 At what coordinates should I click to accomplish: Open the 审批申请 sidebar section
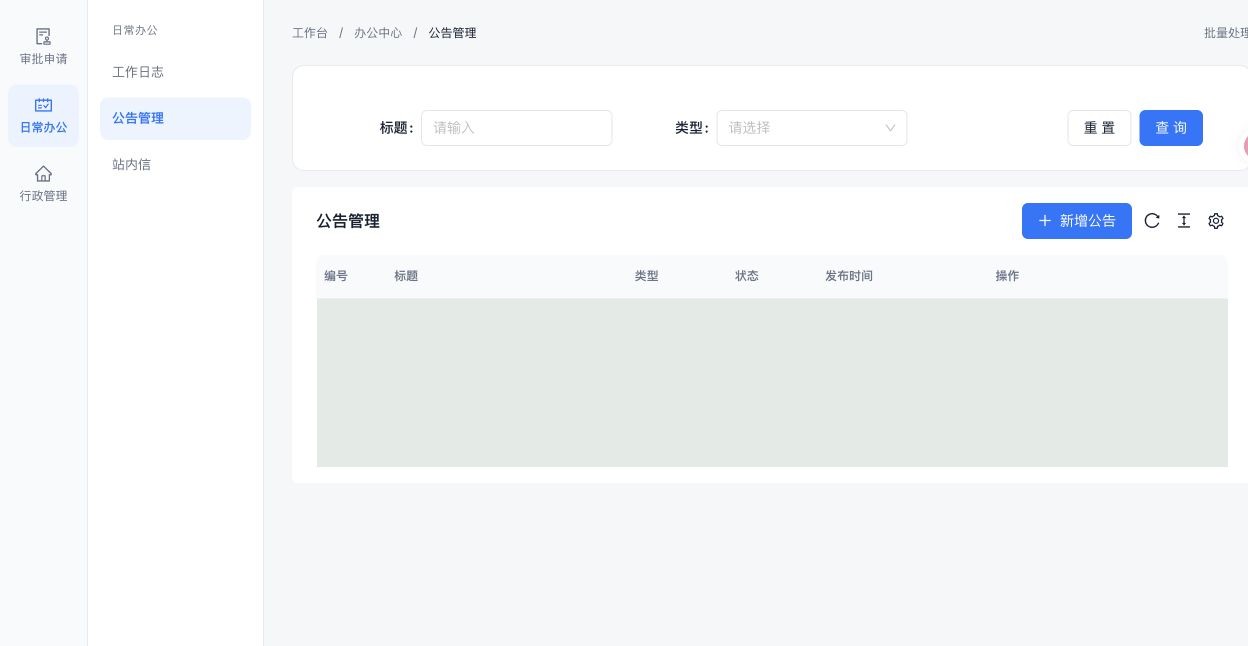click(43, 47)
